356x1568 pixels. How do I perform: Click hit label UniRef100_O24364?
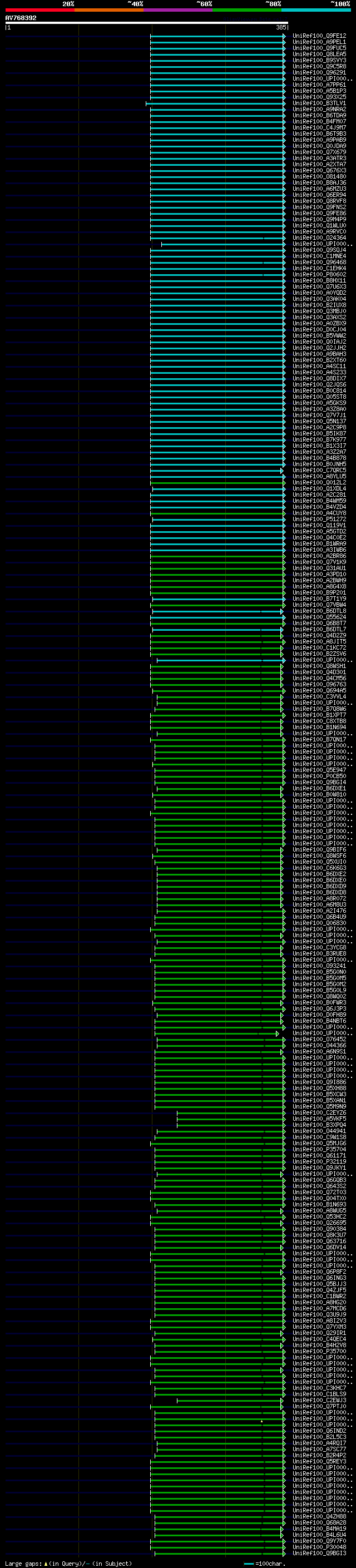319,238
